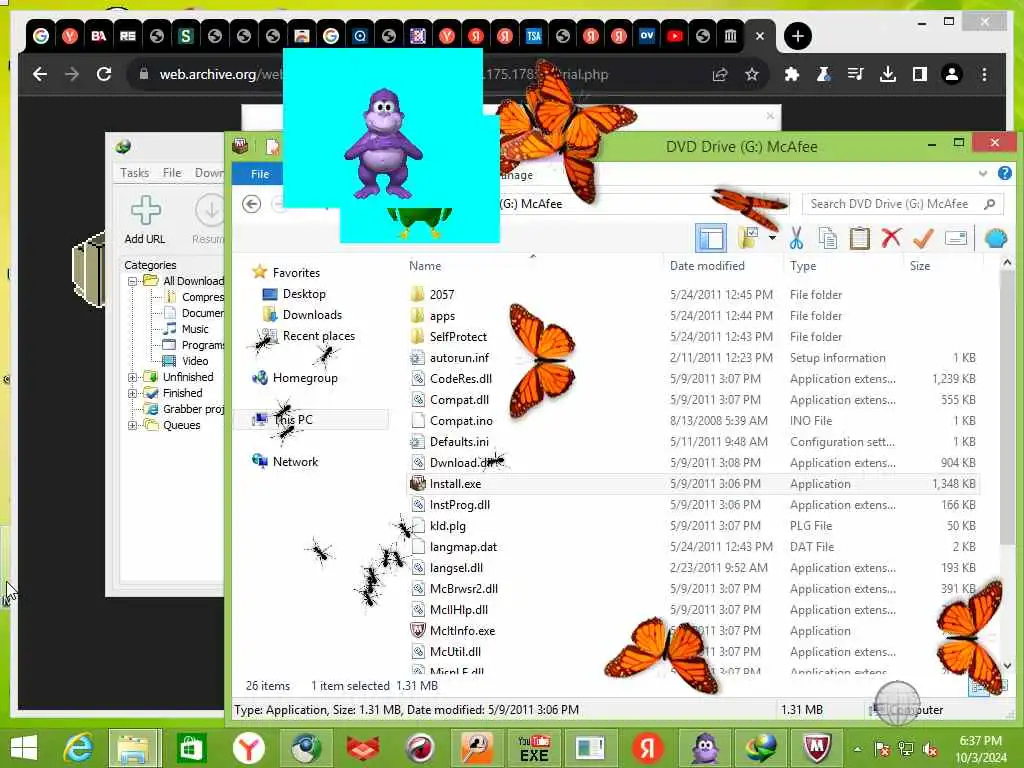Image resolution: width=1024 pixels, height=768 pixels.
Task: Open File menu in download manager
Action: 172,172
